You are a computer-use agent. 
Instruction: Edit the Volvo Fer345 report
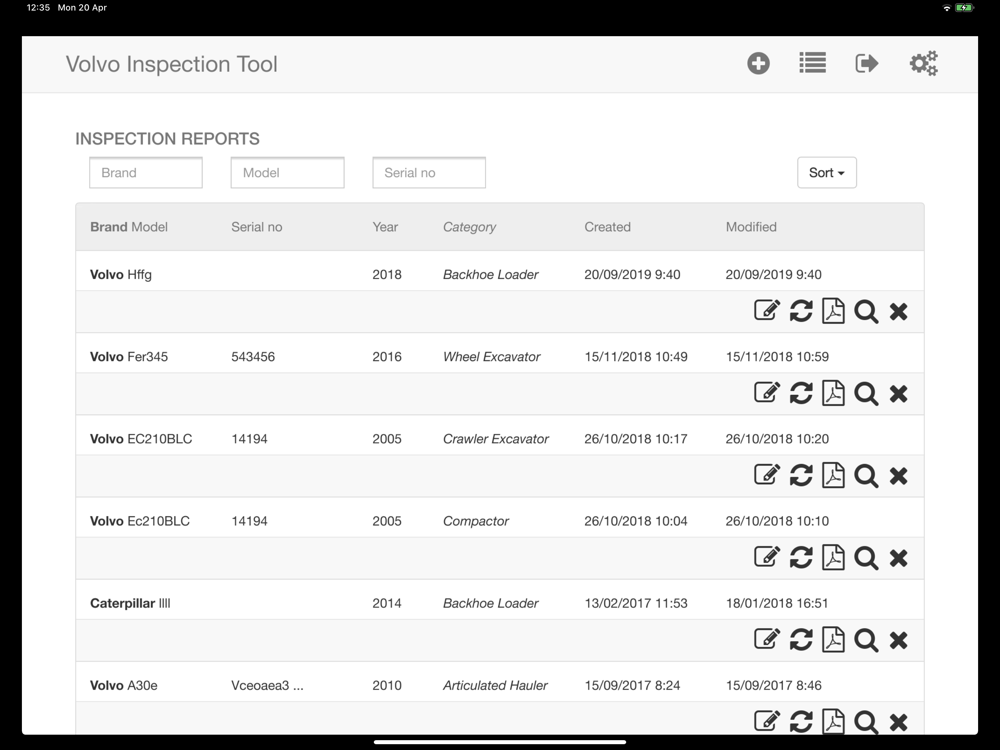(767, 393)
